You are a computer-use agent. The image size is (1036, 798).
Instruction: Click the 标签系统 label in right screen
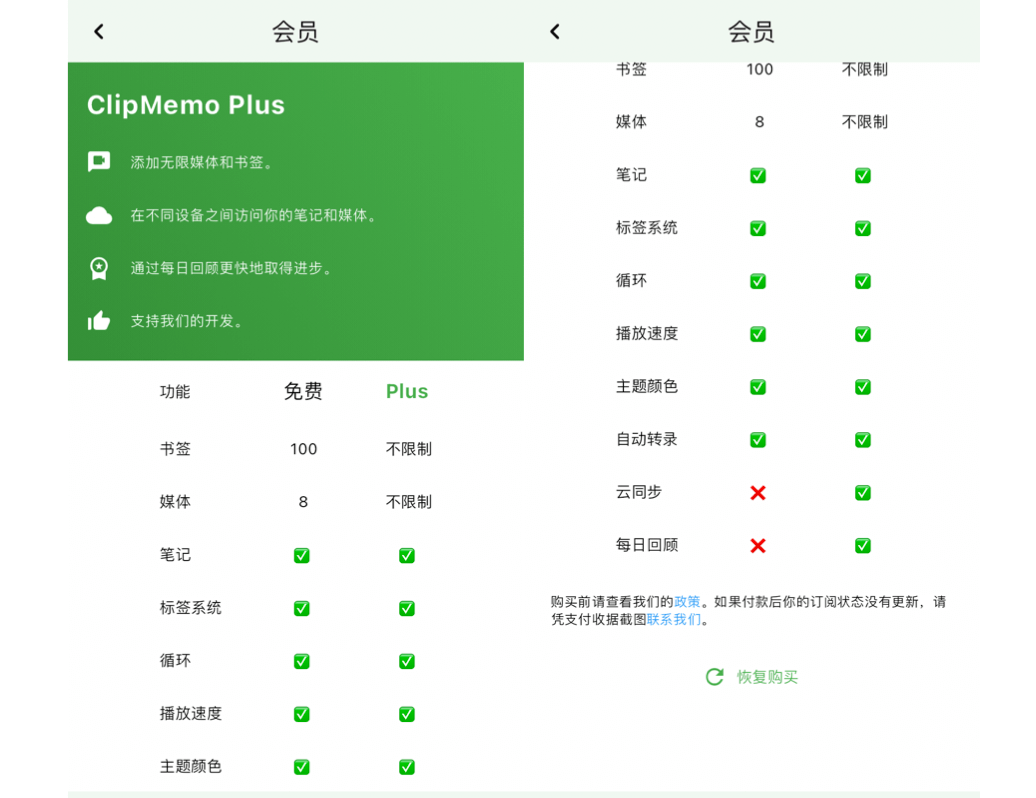coord(647,228)
